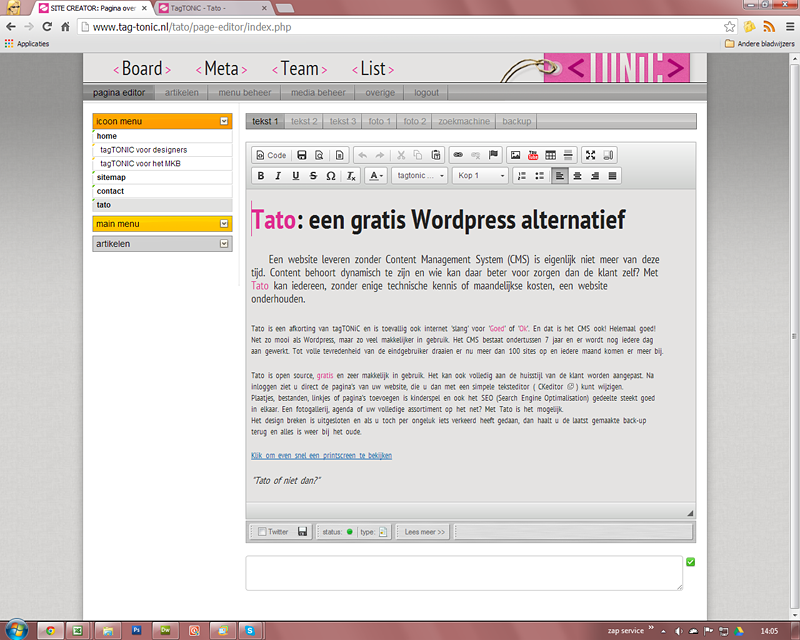Paste as plain text from clipboard

(x=436, y=155)
